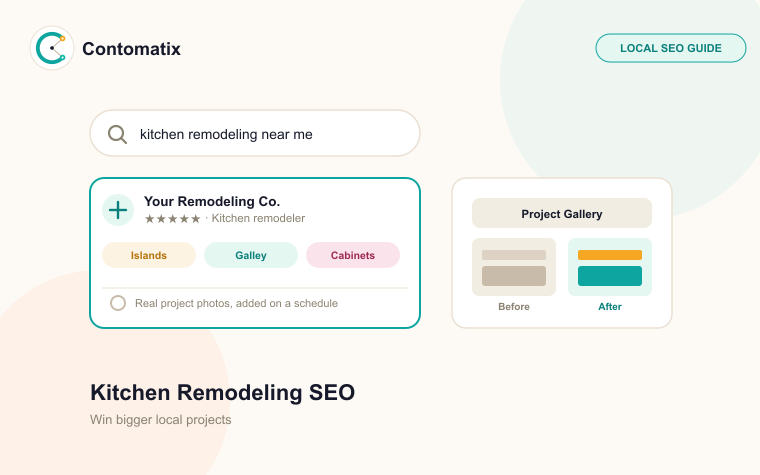Click the Win bigger local projects subtitle
Image resolution: width=760 pixels, height=475 pixels.
point(160,420)
